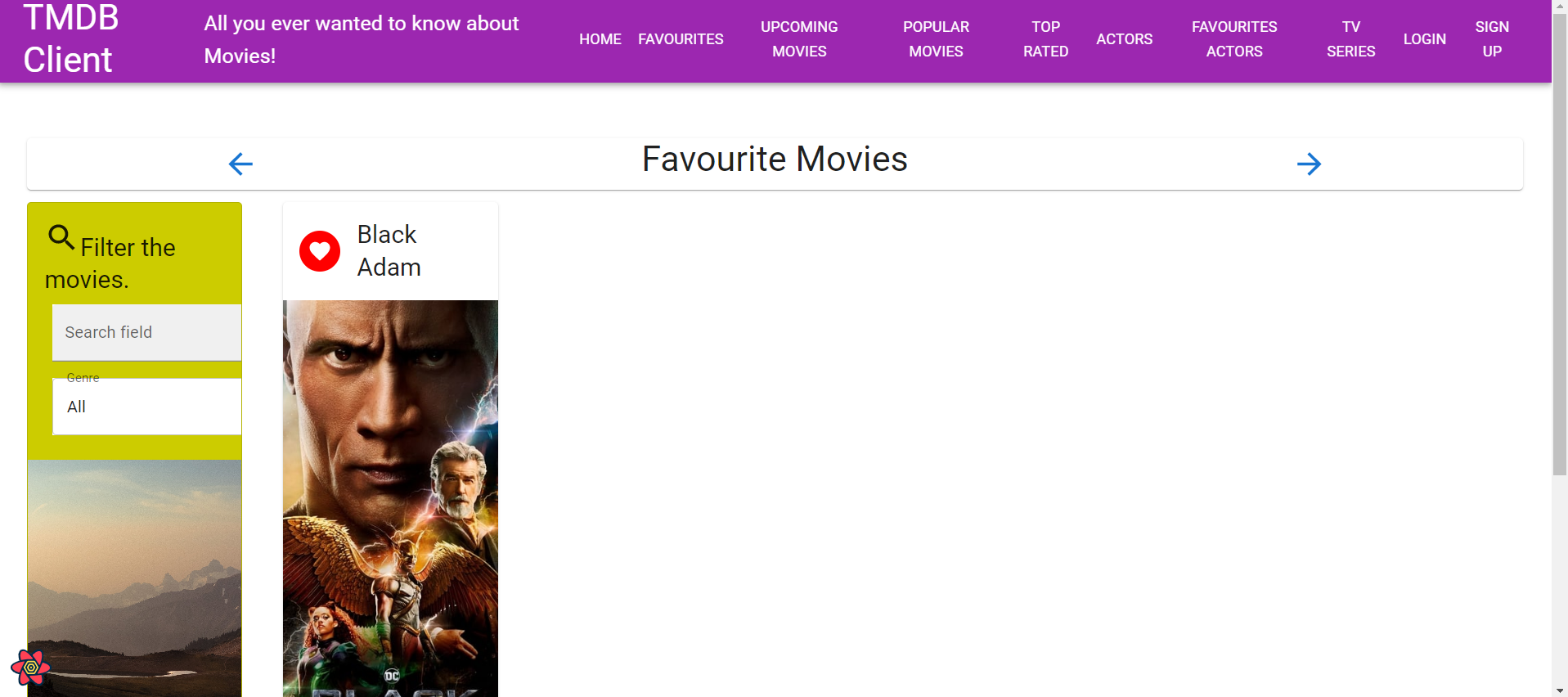Screen dimensions: 1568x697
Task: Toggle the red heart favourite on Black Adam
Action: click(x=320, y=251)
